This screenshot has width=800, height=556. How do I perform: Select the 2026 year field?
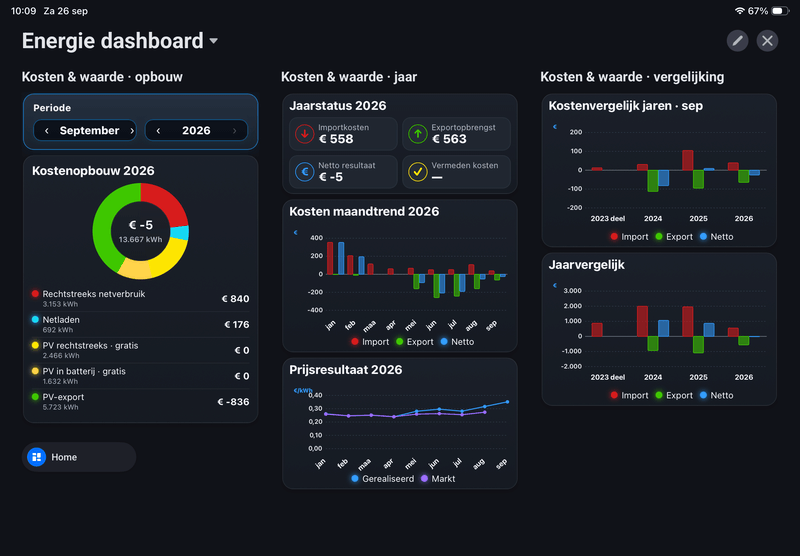(196, 130)
